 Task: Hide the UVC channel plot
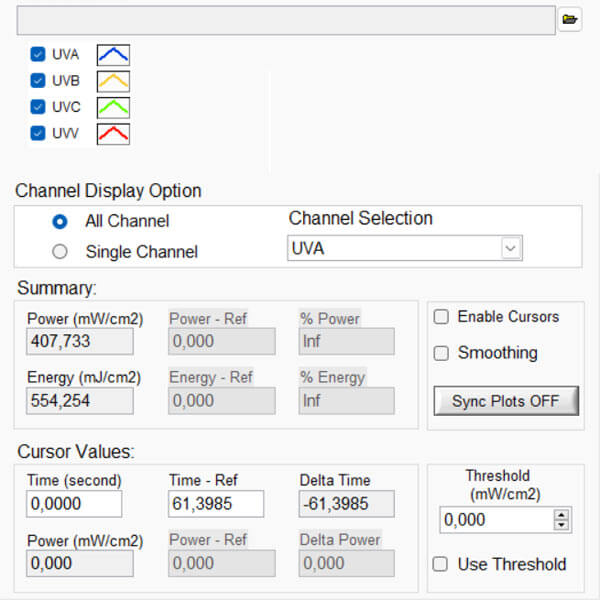tap(38, 107)
